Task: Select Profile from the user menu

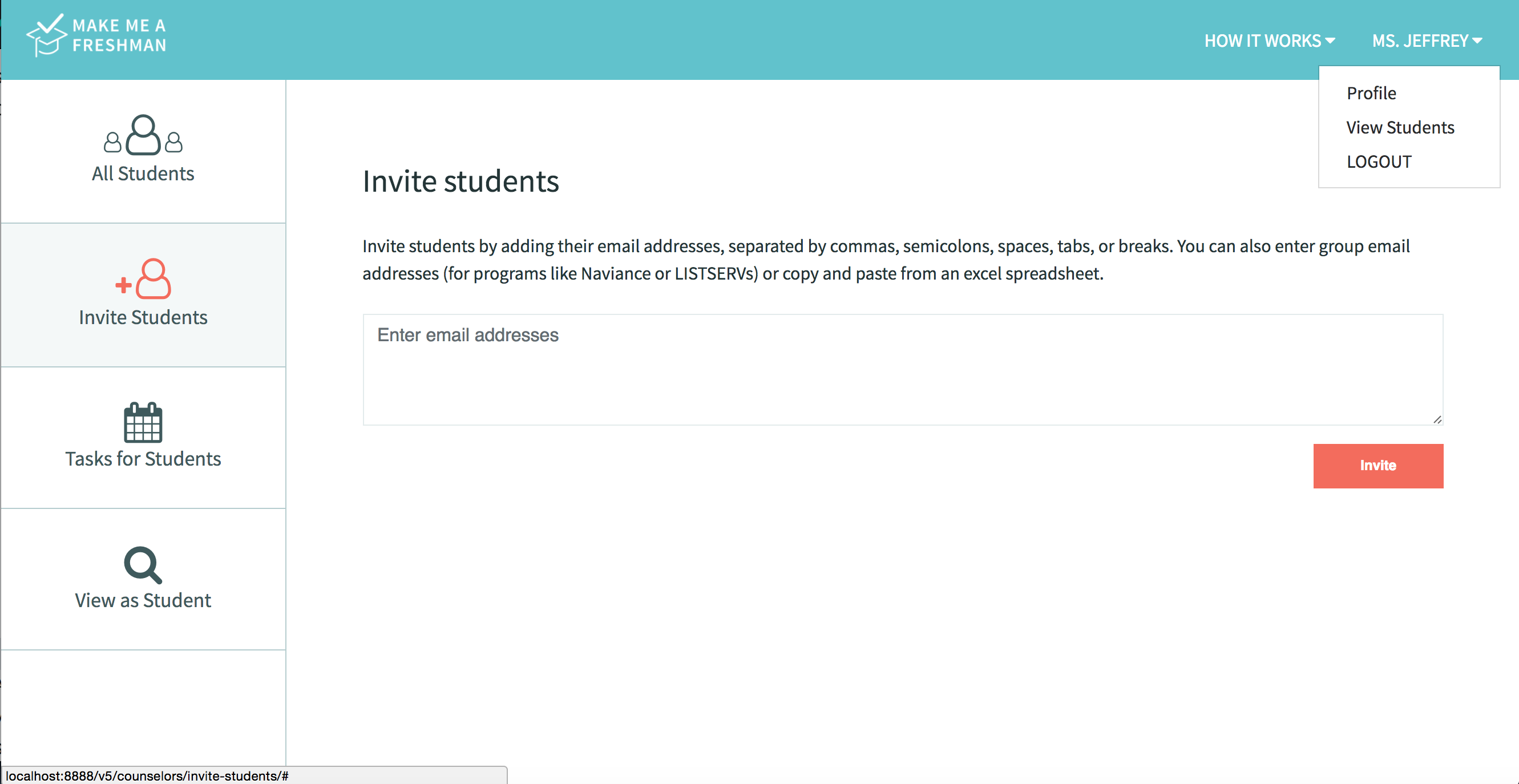Action: point(1371,93)
